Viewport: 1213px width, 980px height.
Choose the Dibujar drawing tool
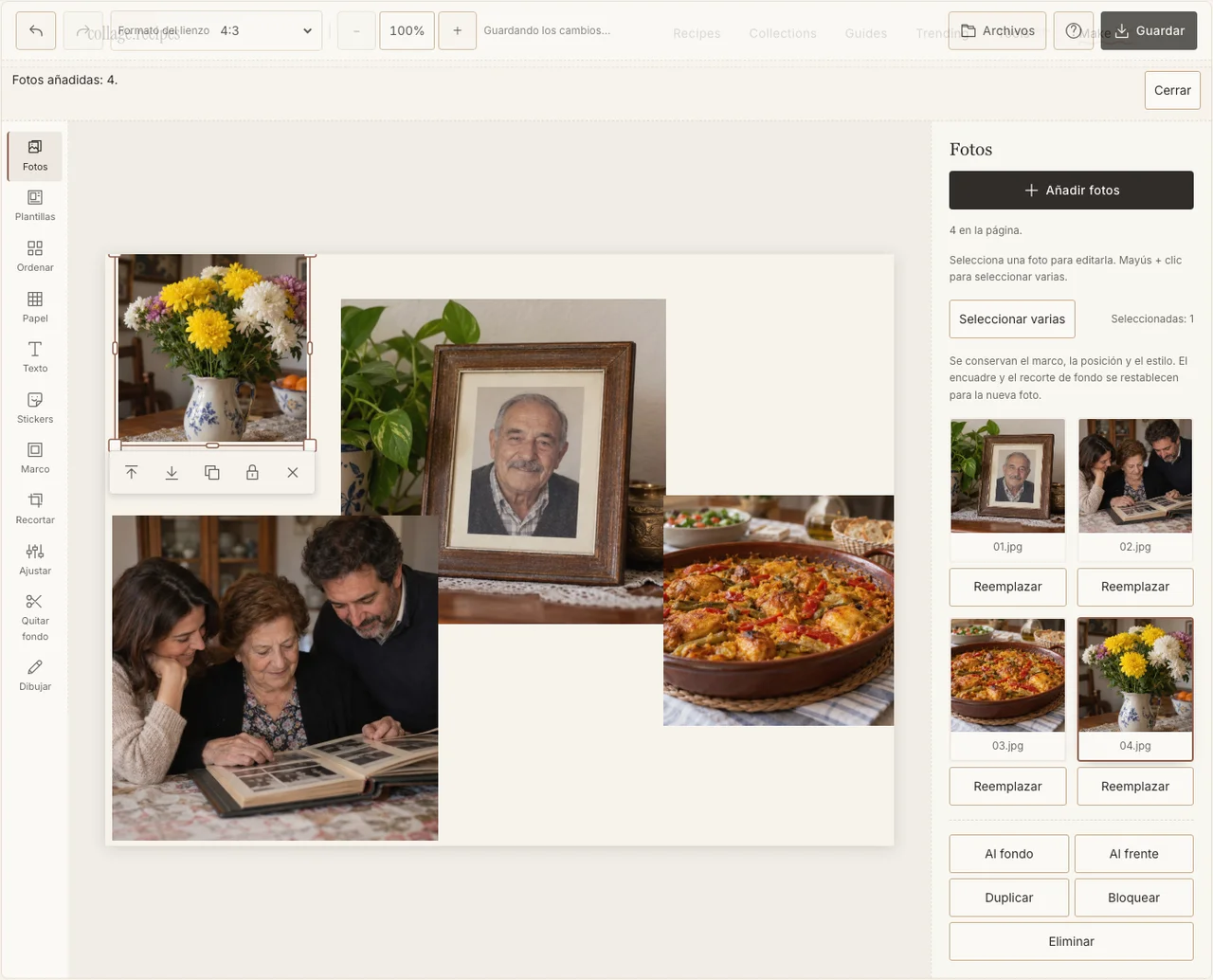tap(35, 676)
